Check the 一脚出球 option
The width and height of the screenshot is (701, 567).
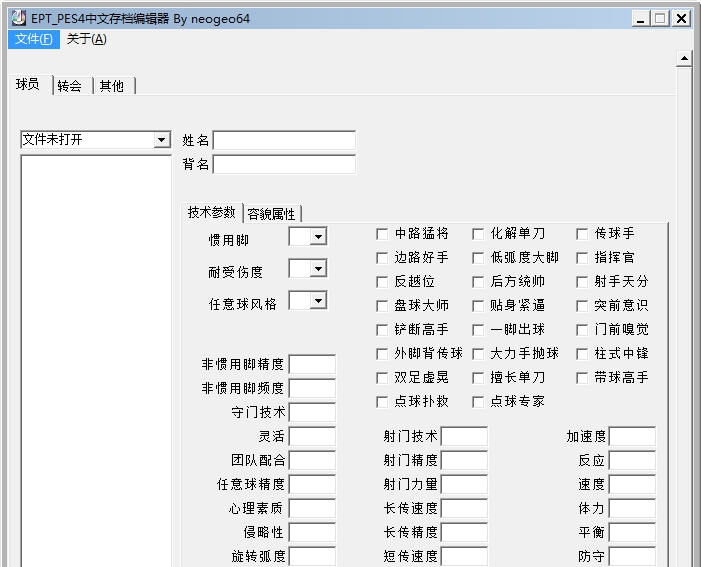click(478, 330)
